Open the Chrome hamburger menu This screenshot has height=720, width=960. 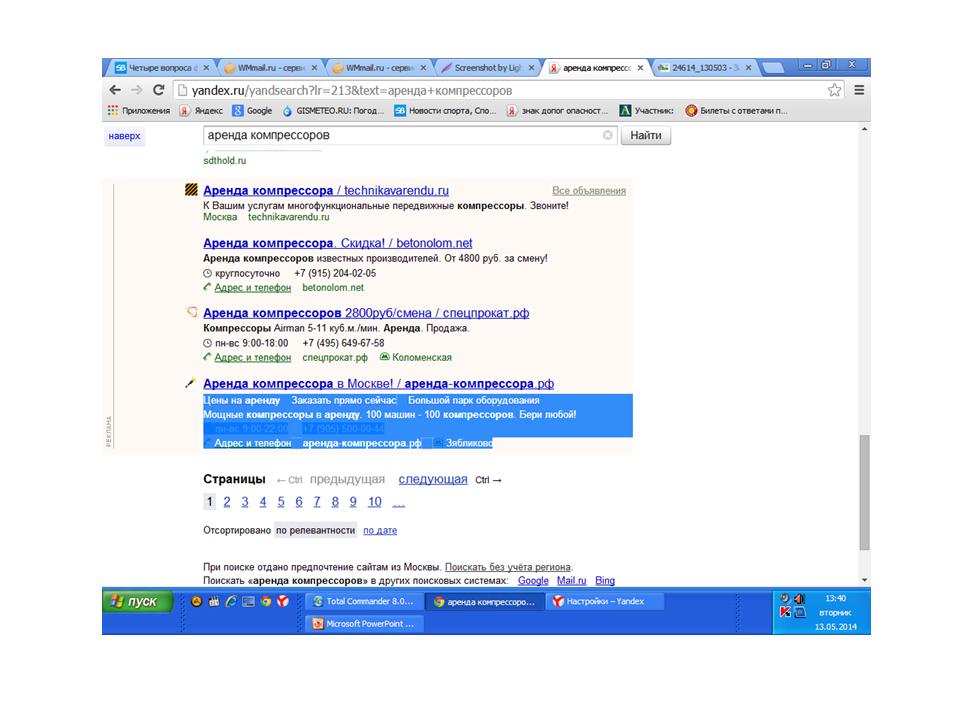(859, 90)
